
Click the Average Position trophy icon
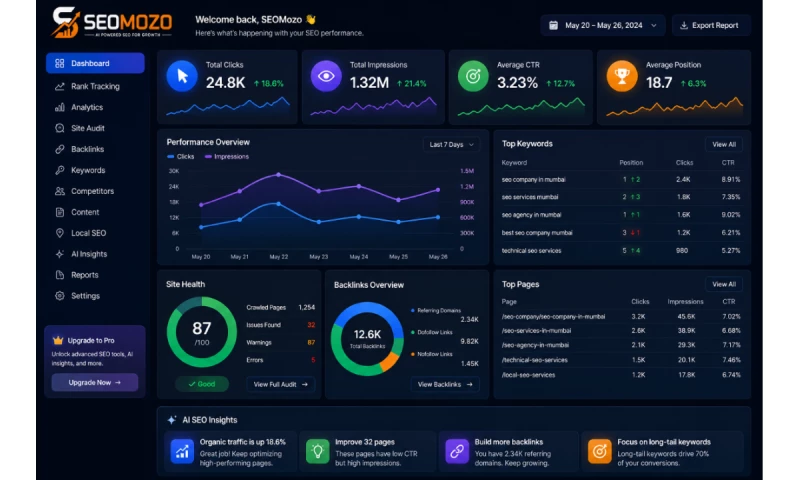[621, 76]
